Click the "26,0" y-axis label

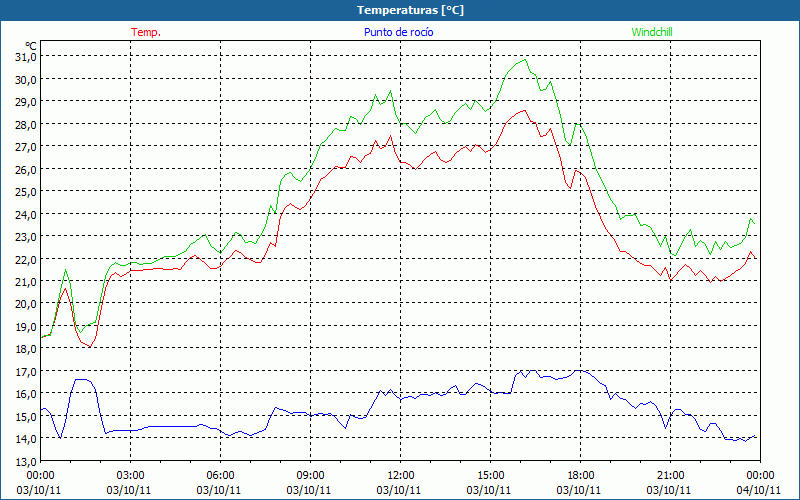26,169
